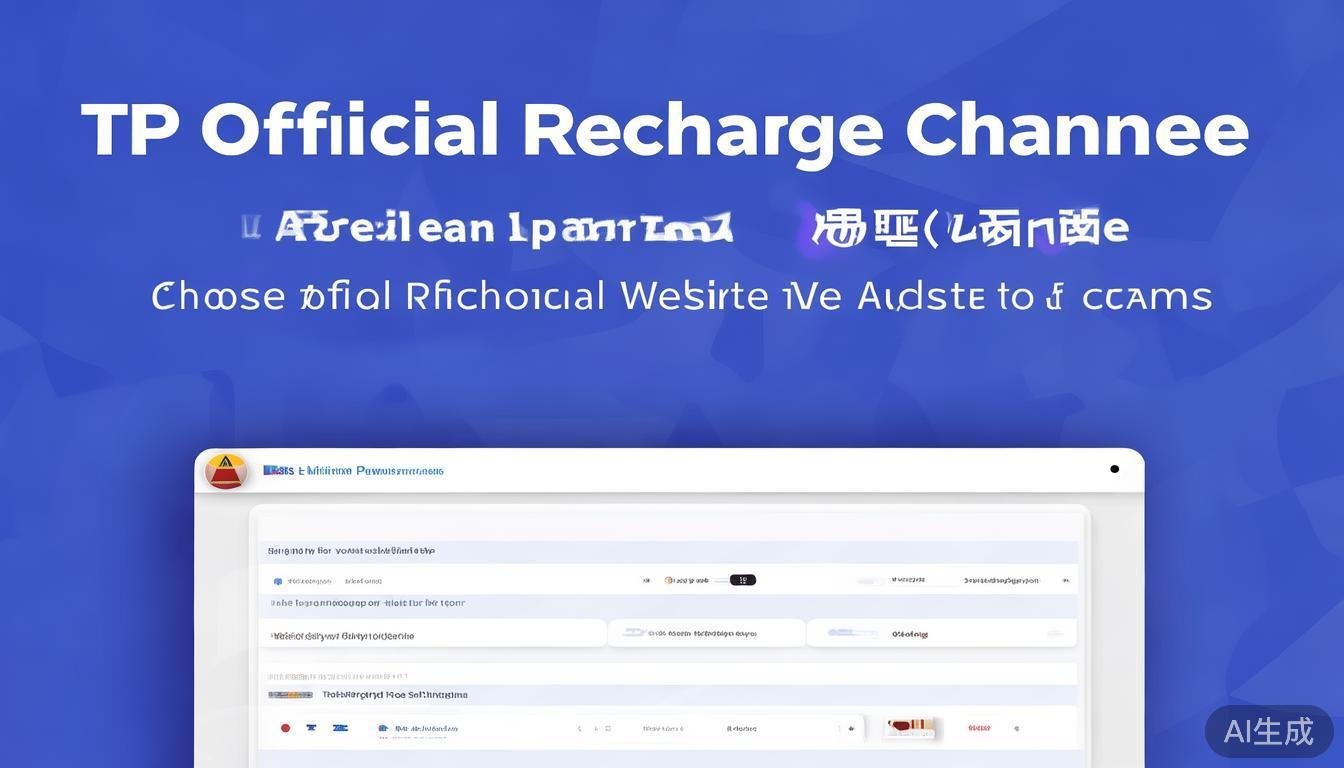The image size is (1344, 768).
Task: Select the middle option box with gray bar
Action: pos(706,633)
